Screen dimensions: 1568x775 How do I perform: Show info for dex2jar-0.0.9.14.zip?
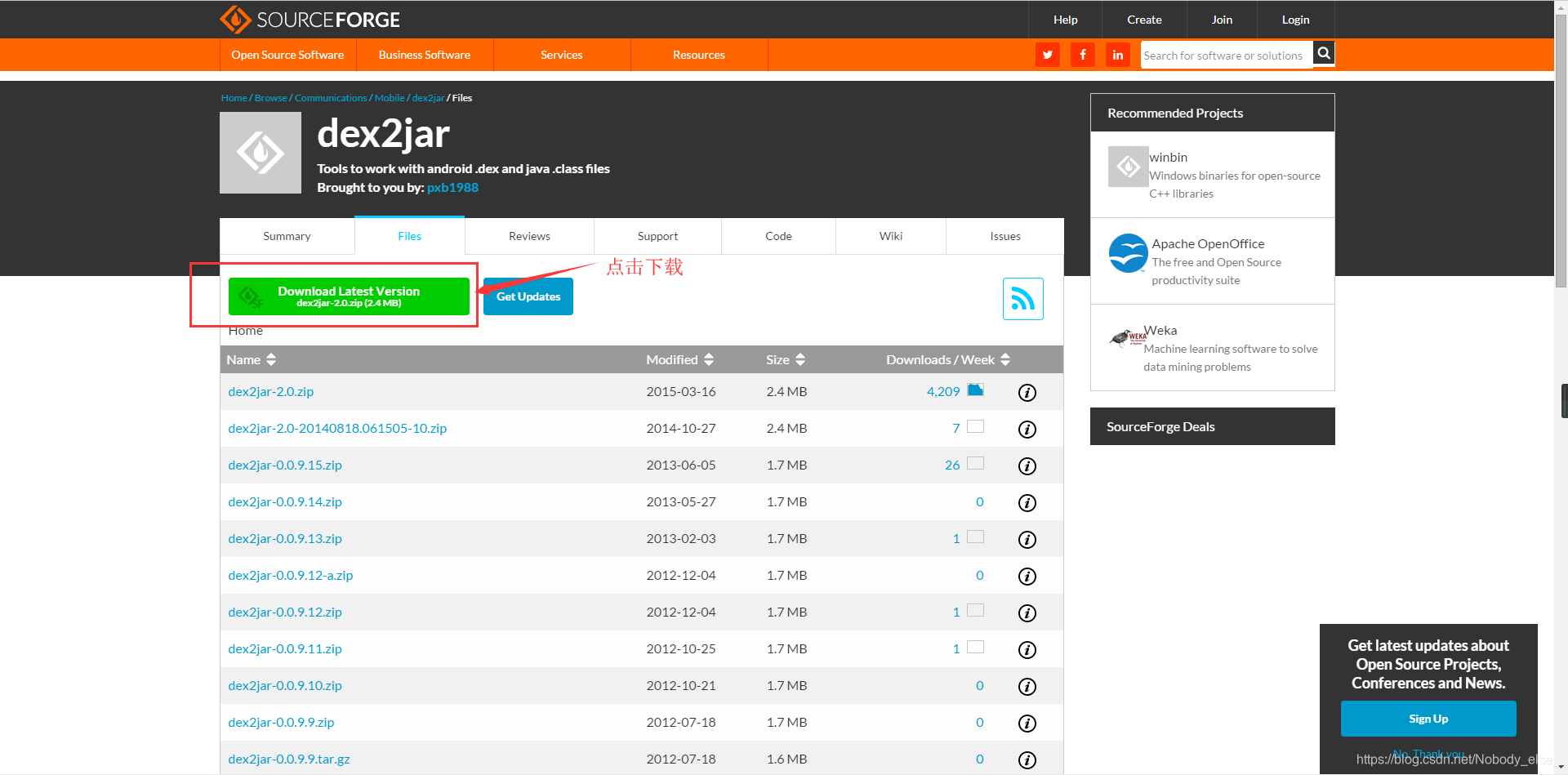[1027, 503]
